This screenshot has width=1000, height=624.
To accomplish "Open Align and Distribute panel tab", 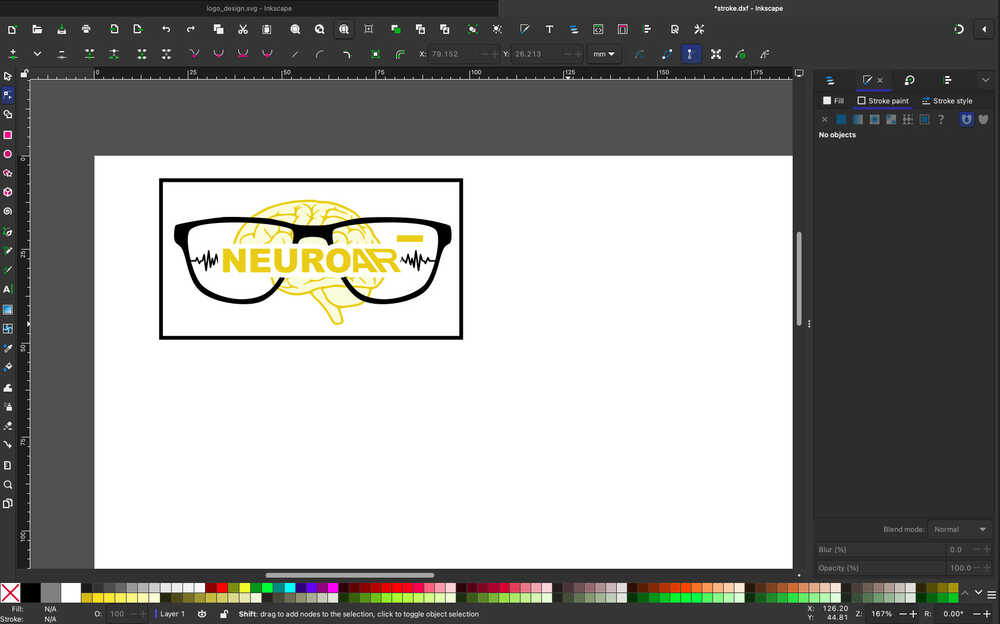I will point(948,80).
